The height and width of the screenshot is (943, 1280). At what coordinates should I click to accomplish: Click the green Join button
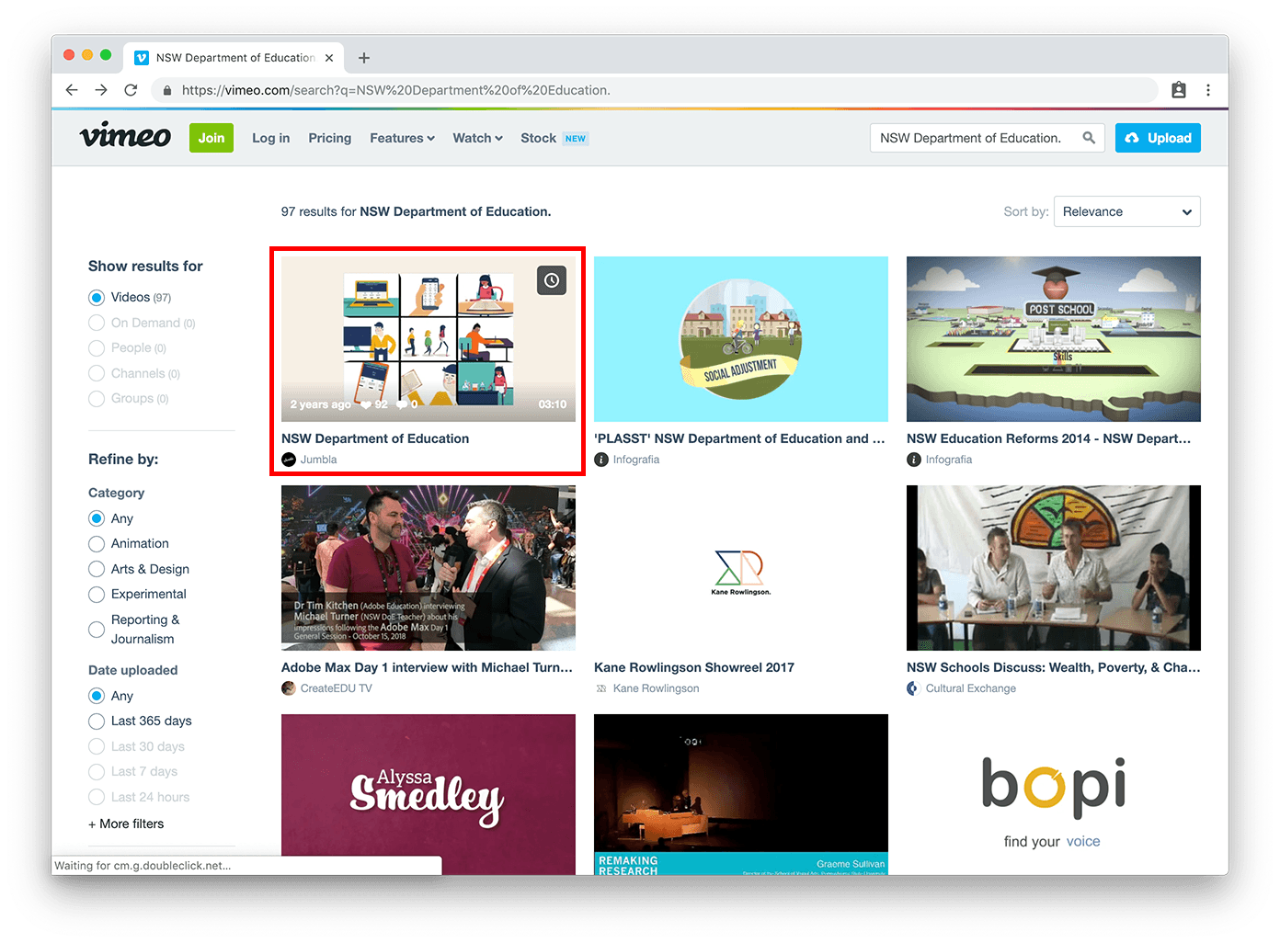tap(211, 138)
